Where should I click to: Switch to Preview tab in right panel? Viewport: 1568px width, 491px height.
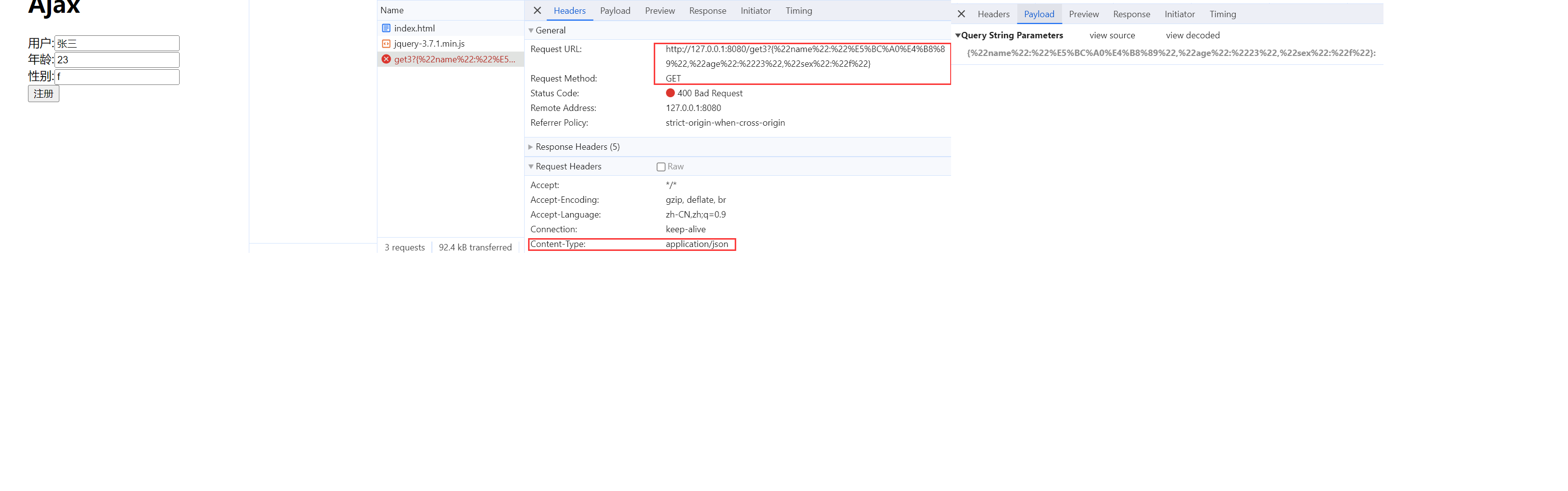click(1084, 14)
